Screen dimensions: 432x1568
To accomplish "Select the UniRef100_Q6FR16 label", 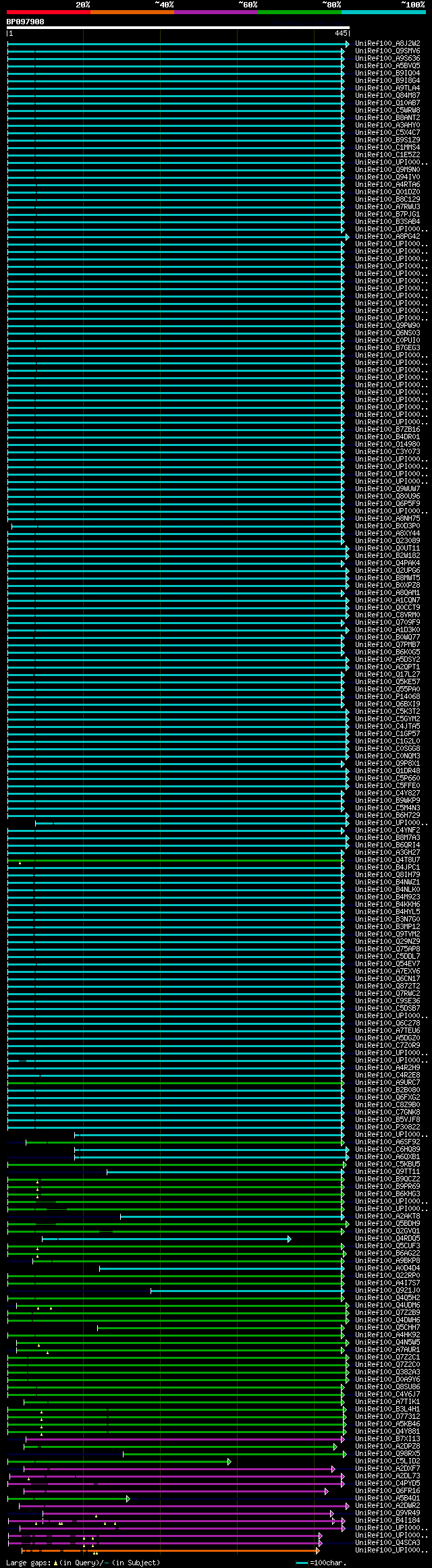I will 387,1491.
